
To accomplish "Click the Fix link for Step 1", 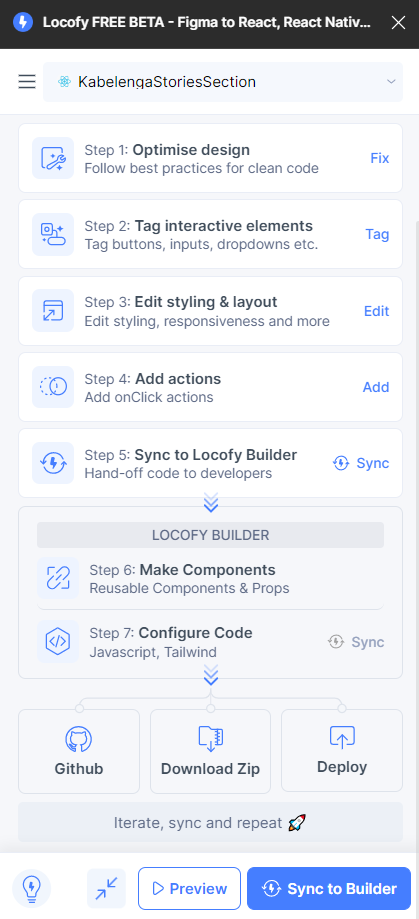I will tap(380, 158).
